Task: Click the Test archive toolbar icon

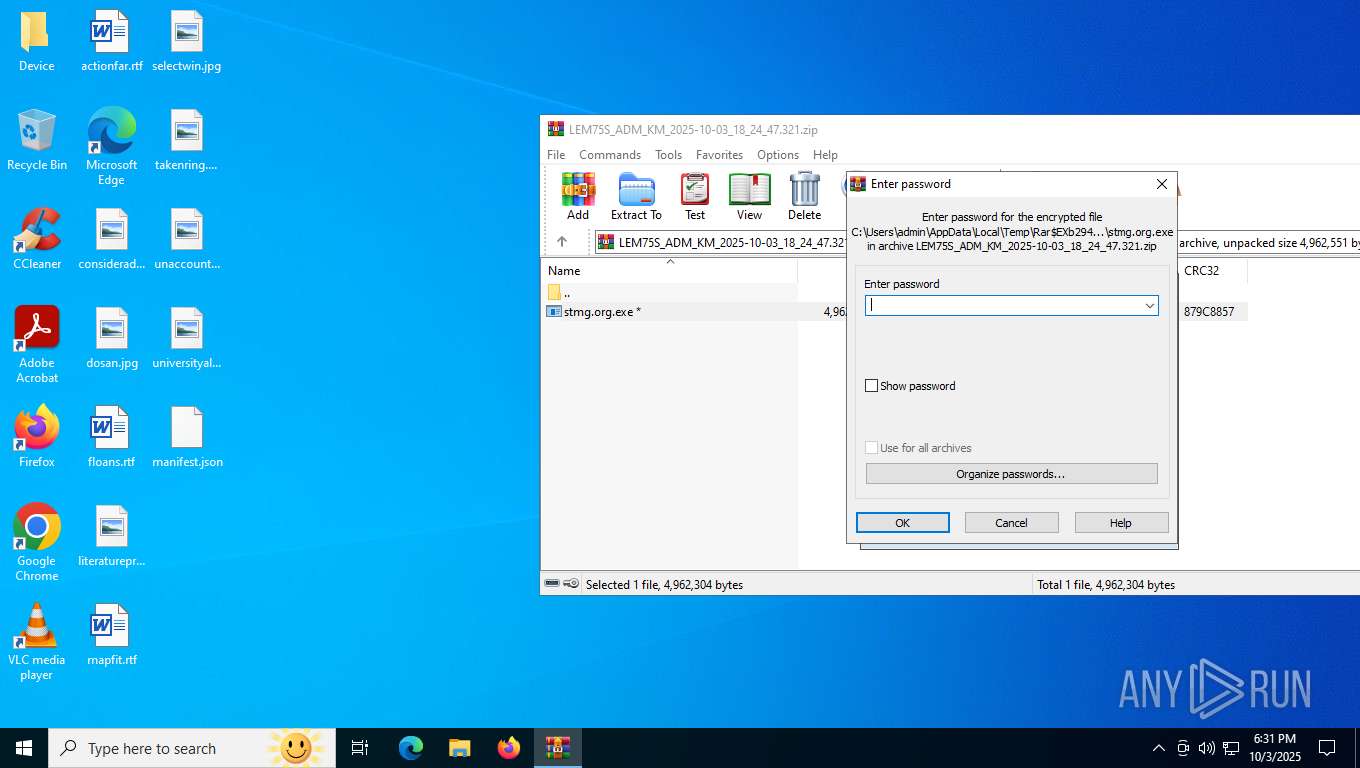Action: point(695,196)
